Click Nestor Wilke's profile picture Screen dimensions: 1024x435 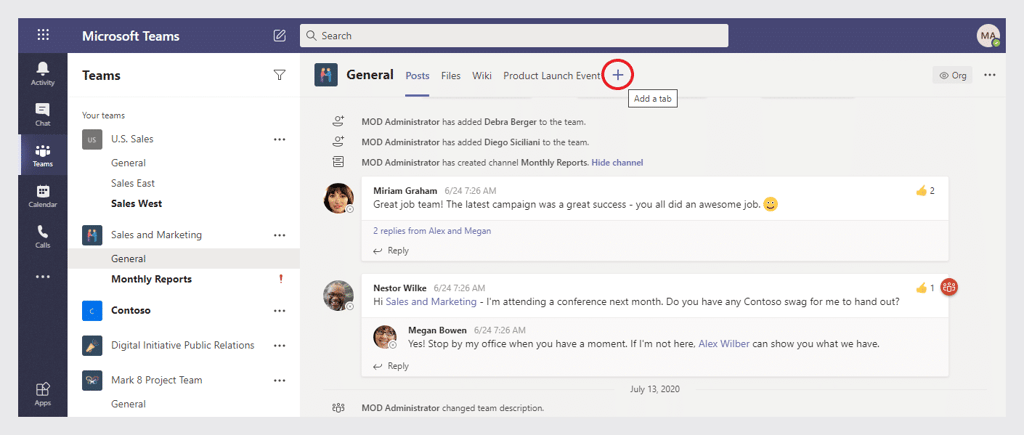pos(338,295)
